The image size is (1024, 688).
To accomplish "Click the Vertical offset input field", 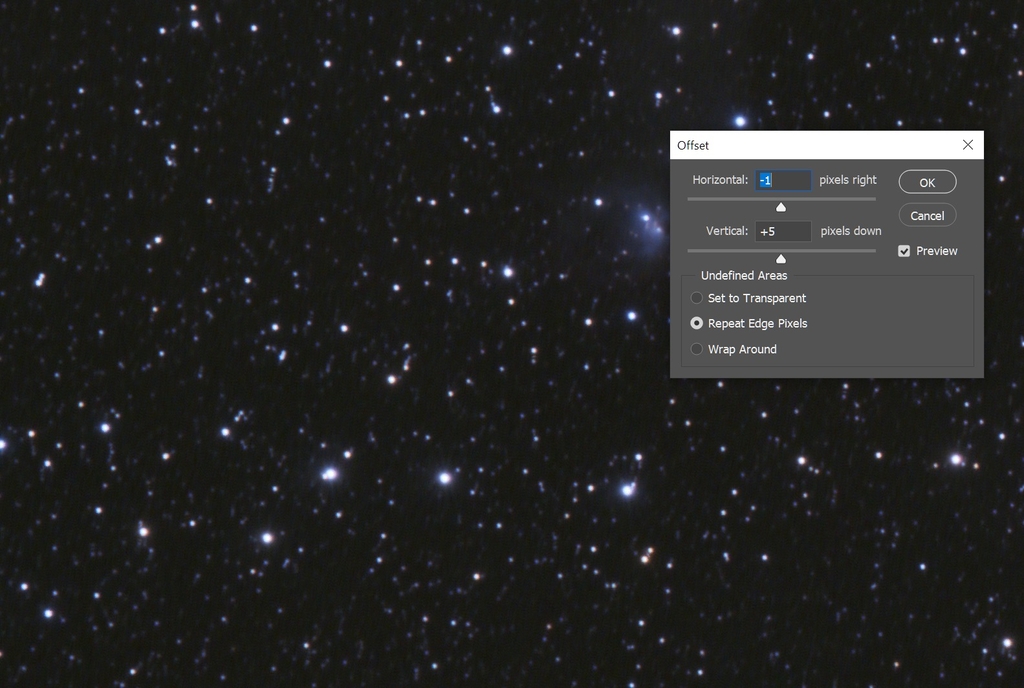I will click(783, 231).
